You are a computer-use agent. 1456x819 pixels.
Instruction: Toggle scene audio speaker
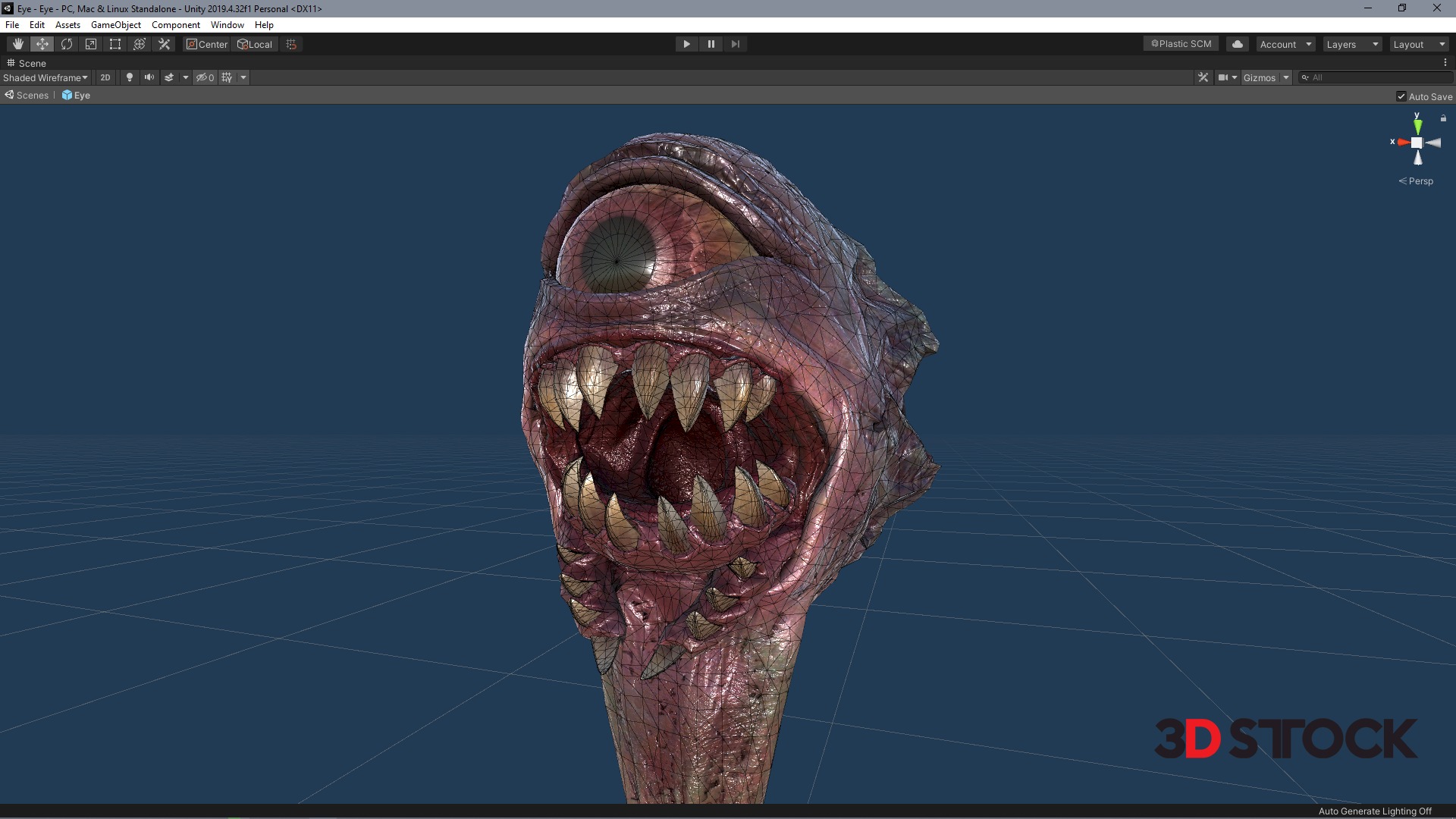(149, 77)
